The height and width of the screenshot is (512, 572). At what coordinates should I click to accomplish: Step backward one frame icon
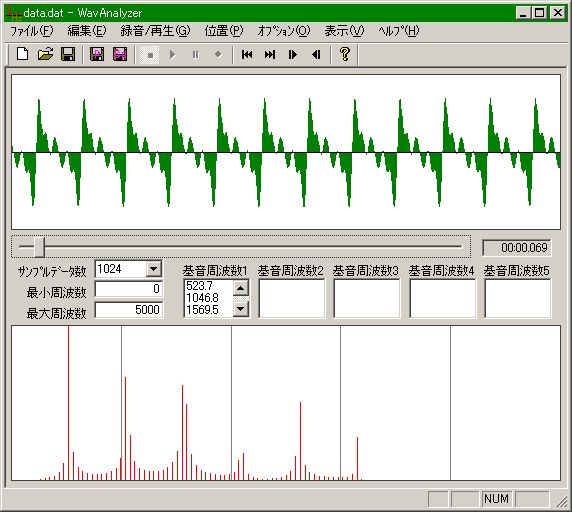[x=316, y=54]
